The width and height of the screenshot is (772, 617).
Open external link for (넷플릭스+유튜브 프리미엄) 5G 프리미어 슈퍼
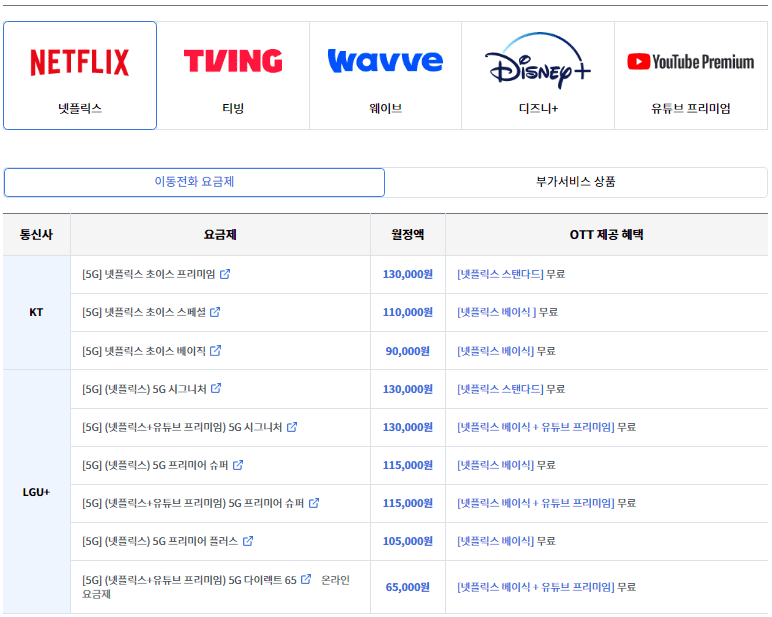click(x=314, y=503)
